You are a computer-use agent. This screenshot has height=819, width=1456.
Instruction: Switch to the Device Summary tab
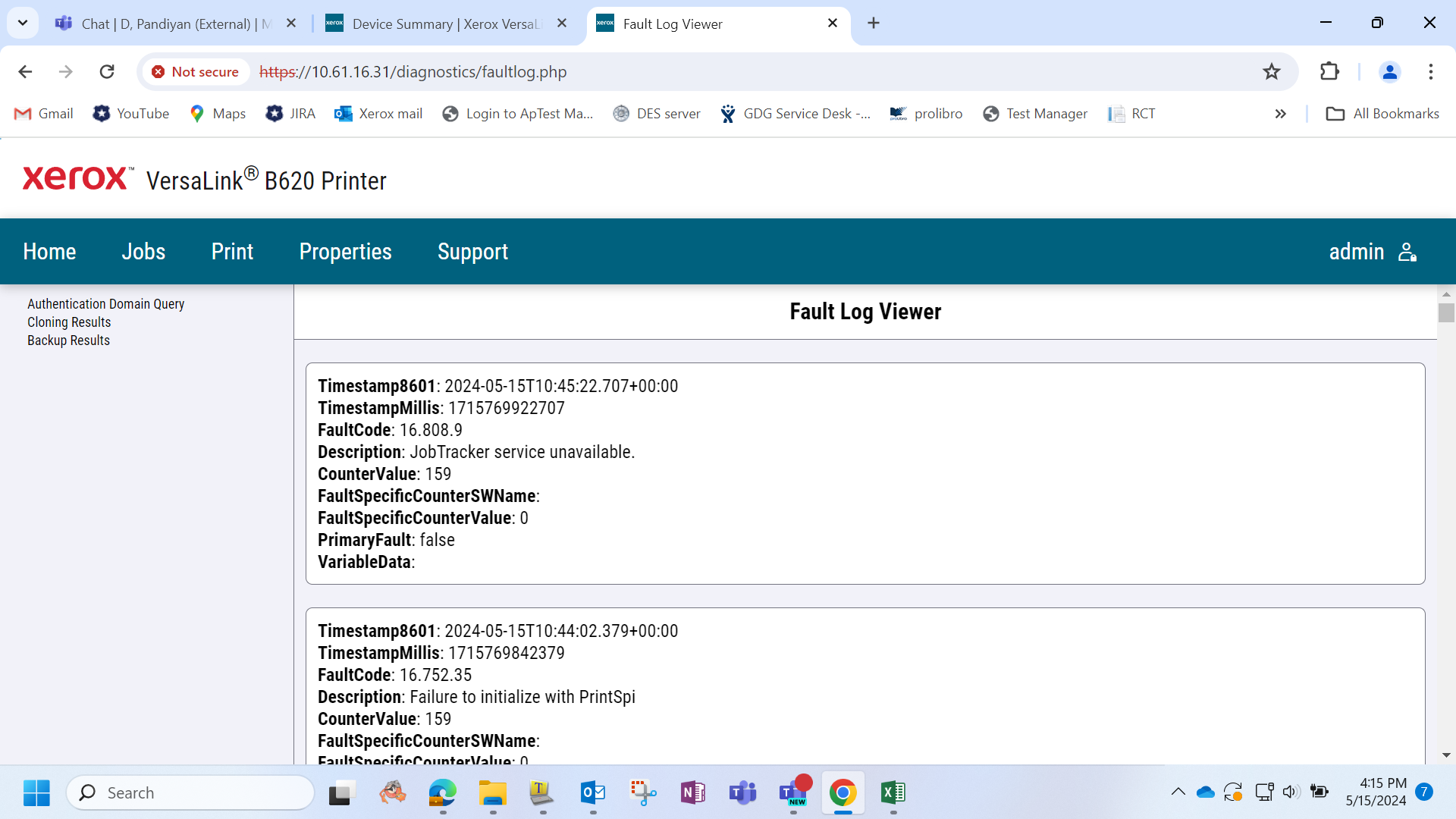[447, 24]
